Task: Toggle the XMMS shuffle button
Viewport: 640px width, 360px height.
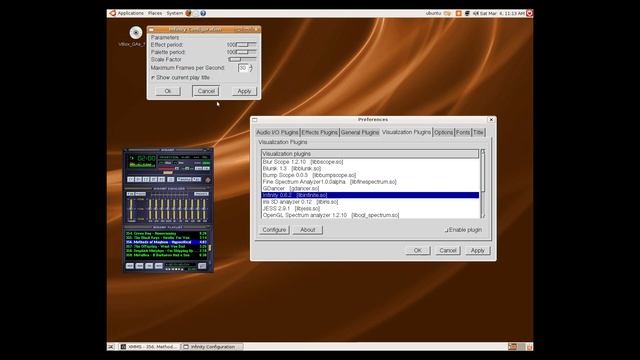Action: coord(184,180)
